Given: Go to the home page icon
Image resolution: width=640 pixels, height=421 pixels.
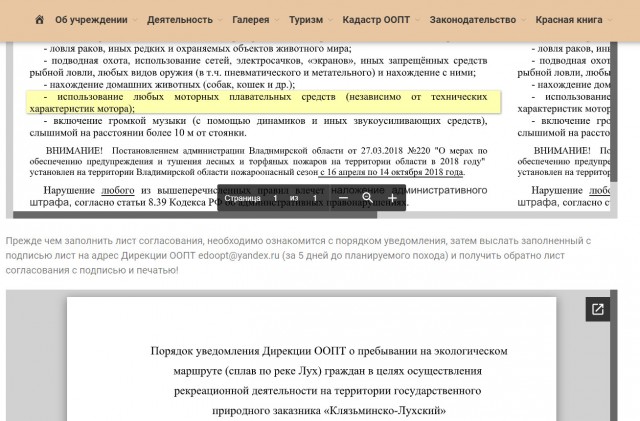Looking at the screenshot, I should coord(39,20).
